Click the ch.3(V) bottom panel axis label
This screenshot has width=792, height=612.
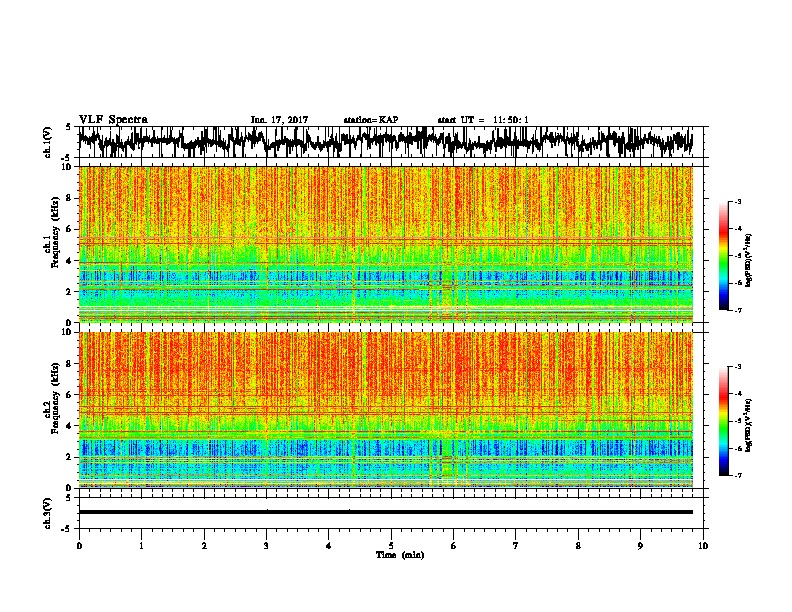48,513
